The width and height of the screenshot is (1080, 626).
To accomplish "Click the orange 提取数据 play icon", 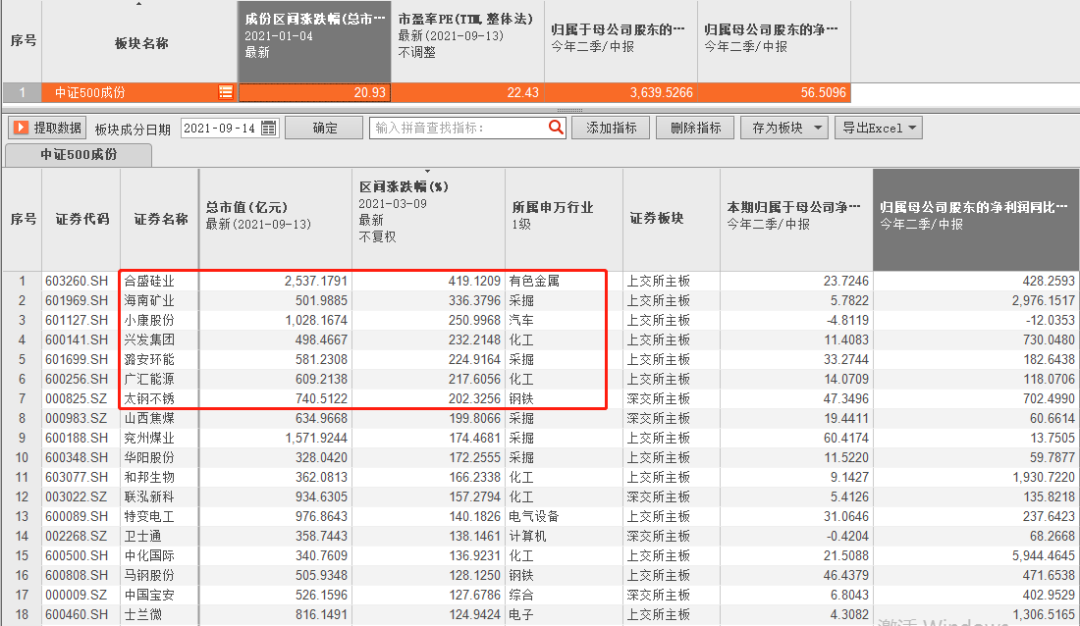I will (x=21, y=127).
